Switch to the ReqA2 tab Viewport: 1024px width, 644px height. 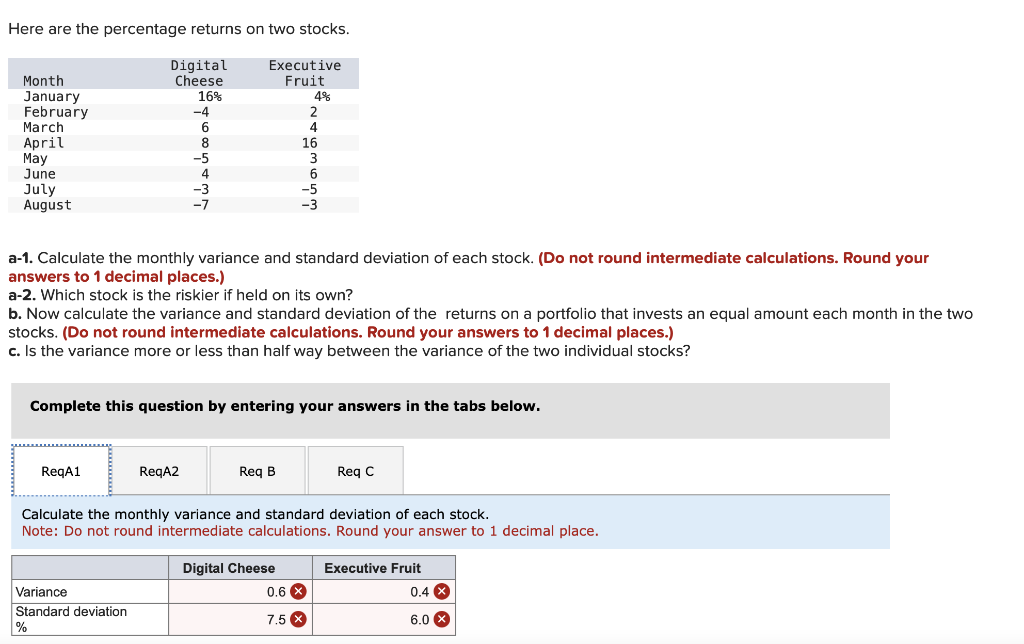point(159,471)
